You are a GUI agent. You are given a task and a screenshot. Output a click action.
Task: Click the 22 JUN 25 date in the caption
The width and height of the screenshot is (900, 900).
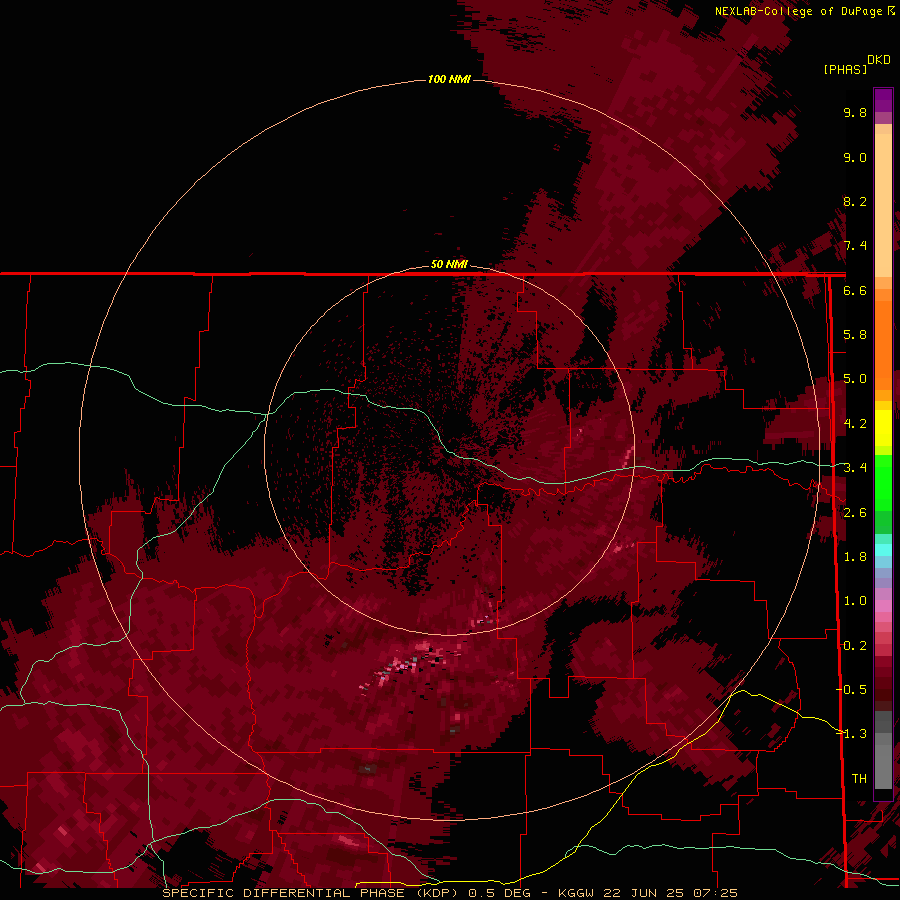click(645, 893)
